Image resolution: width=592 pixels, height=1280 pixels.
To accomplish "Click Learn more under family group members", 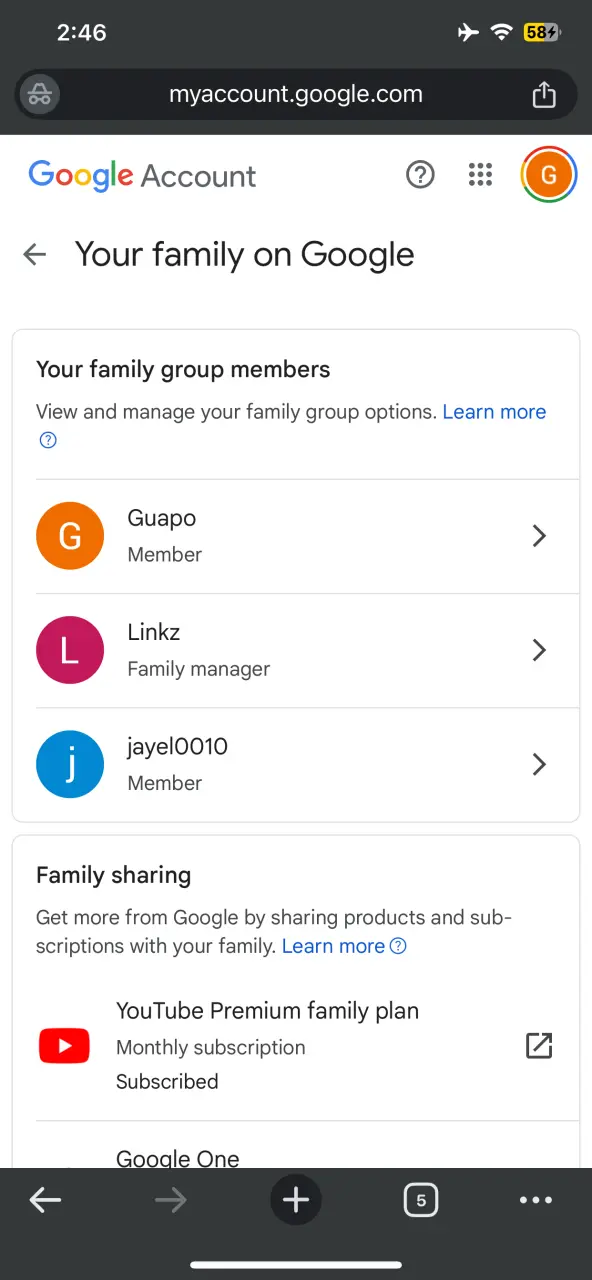I will (494, 412).
